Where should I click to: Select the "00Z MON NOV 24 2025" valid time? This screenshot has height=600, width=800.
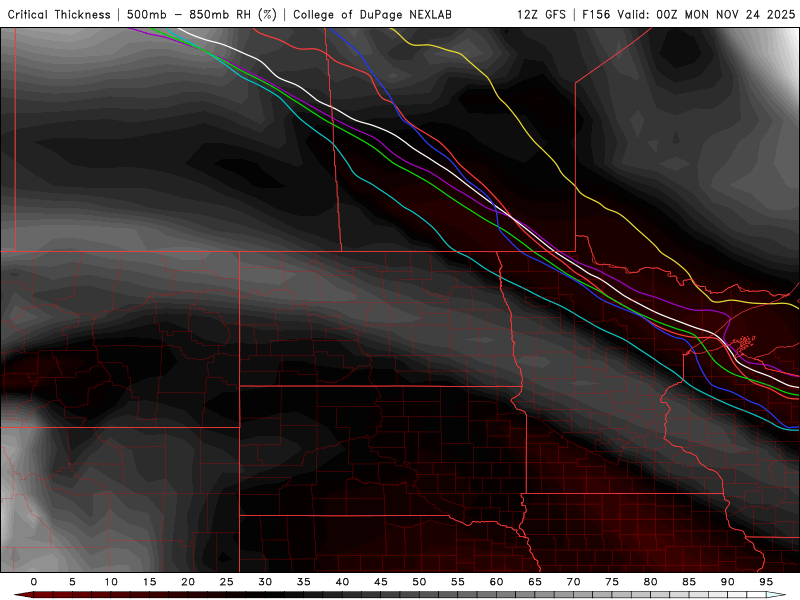click(x=726, y=14)
